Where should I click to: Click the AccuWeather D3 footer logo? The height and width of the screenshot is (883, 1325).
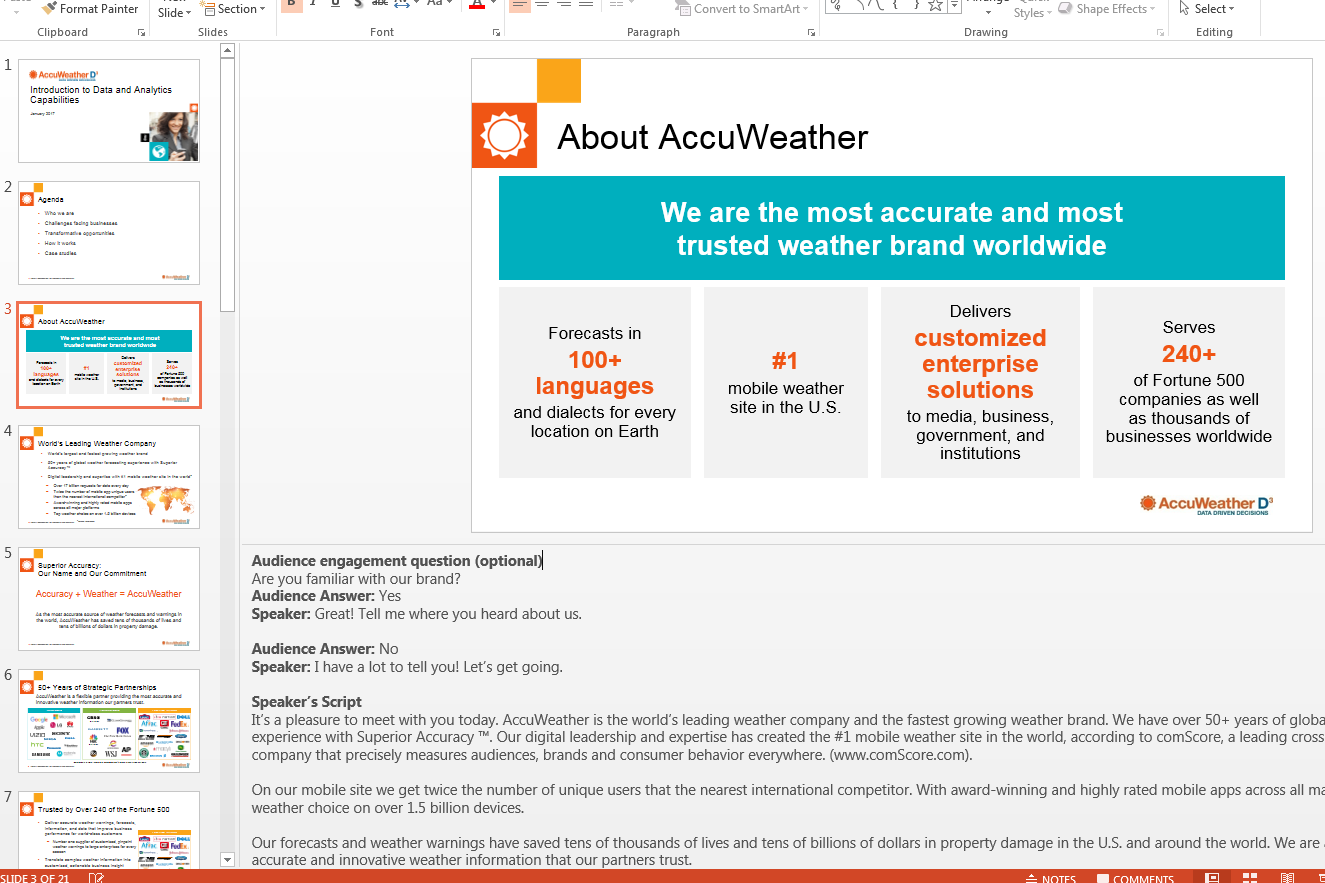coord(1207,504)
